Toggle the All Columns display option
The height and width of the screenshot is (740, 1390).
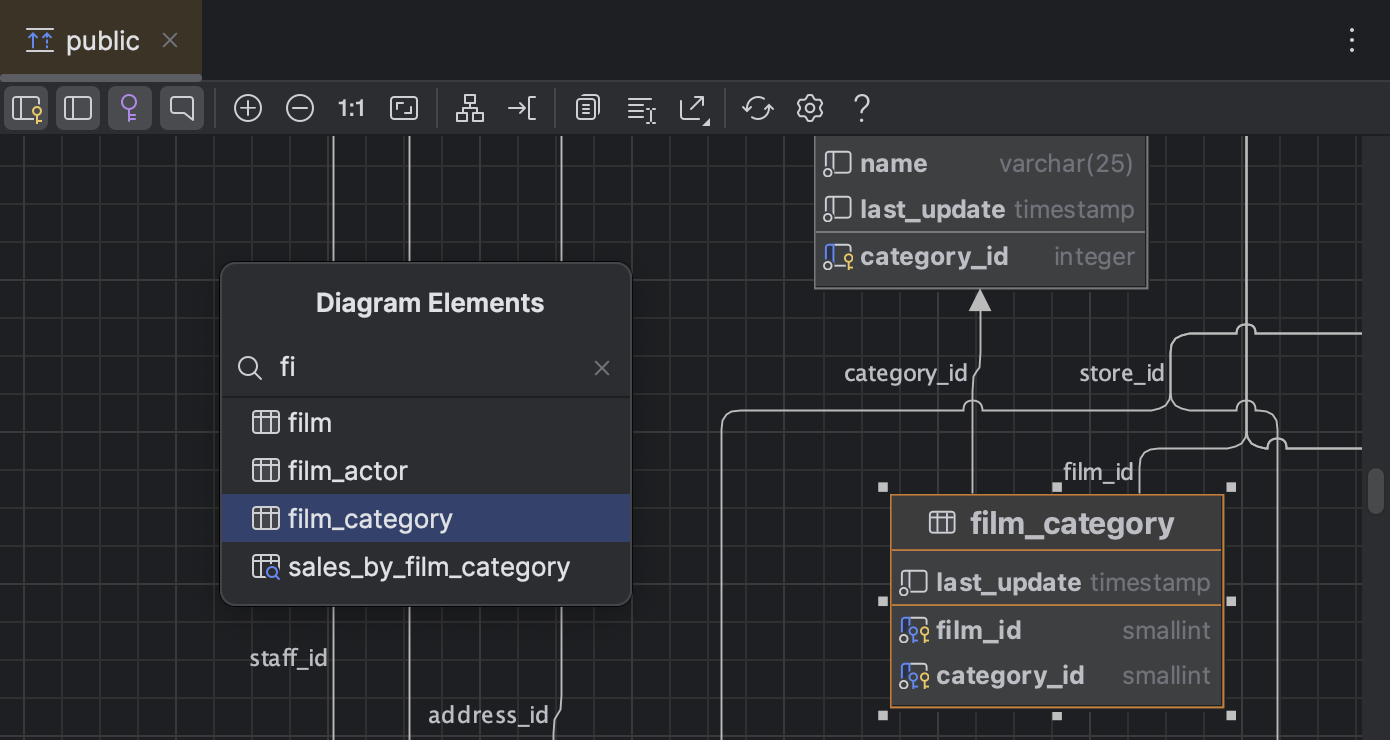(x=78, y=108)
